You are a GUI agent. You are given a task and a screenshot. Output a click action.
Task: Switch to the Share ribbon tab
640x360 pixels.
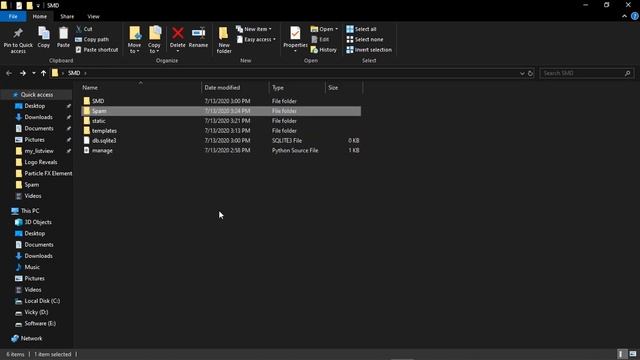pyautogui.click(x=67, y=16)
